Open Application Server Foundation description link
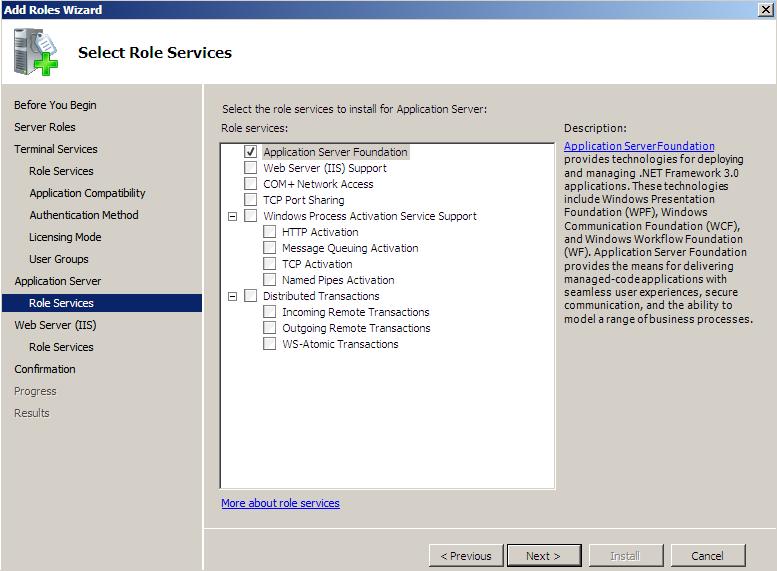This screenshot has height=571, width=777. pyautogui.click(x=639, y=146)
